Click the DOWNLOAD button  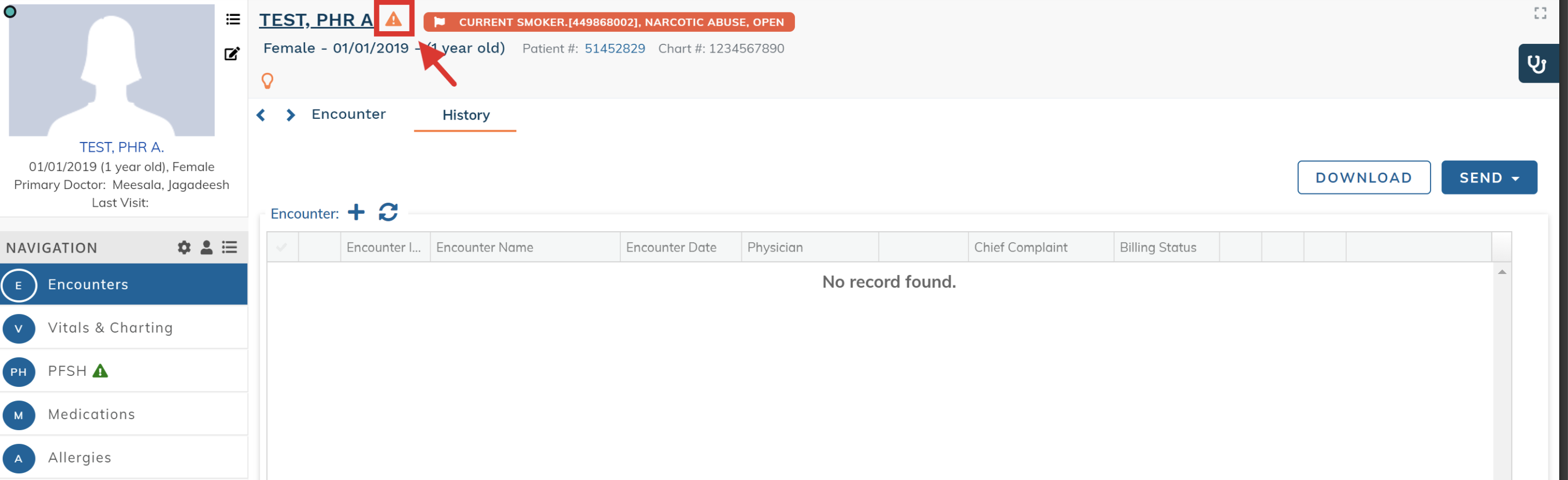point(1363,178)
